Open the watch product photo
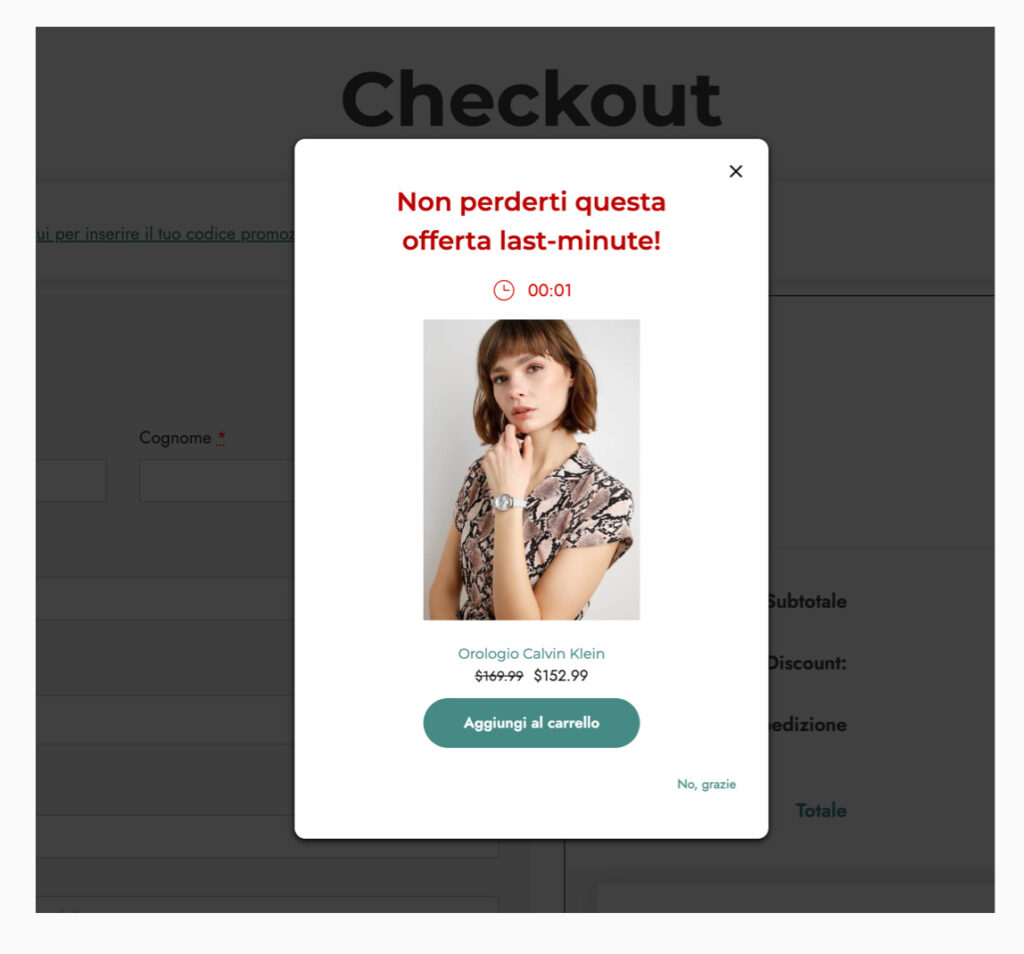The height and width of the screenshot is (954, 1024). (x=531, y=469)
